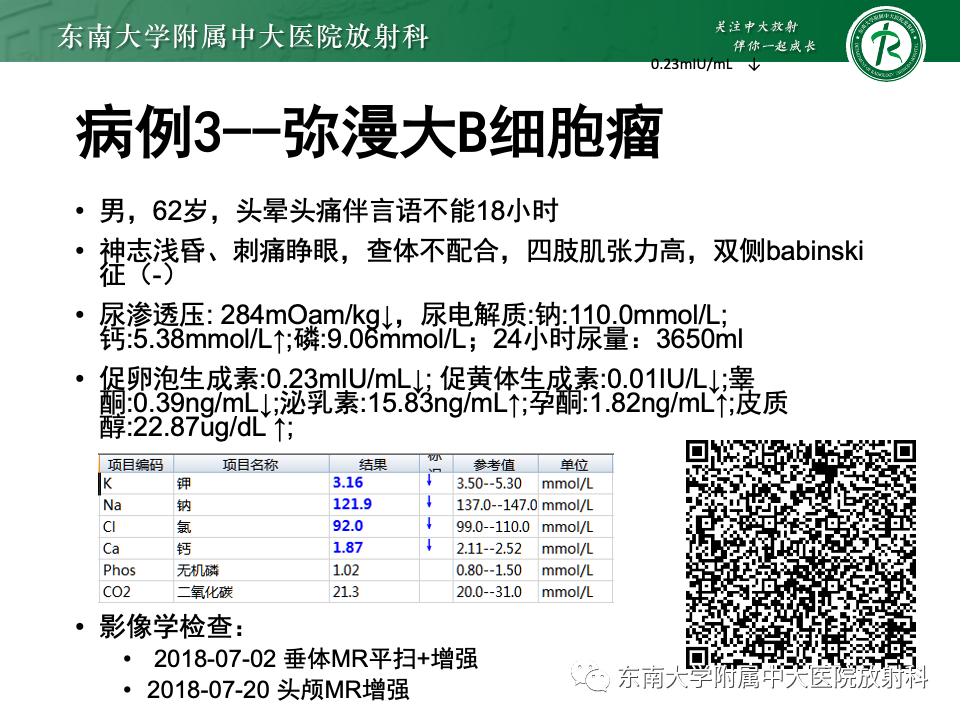Click the chloride result 92.0
Image resolution: width=960 pixels, height=720 pixels.
348,526
